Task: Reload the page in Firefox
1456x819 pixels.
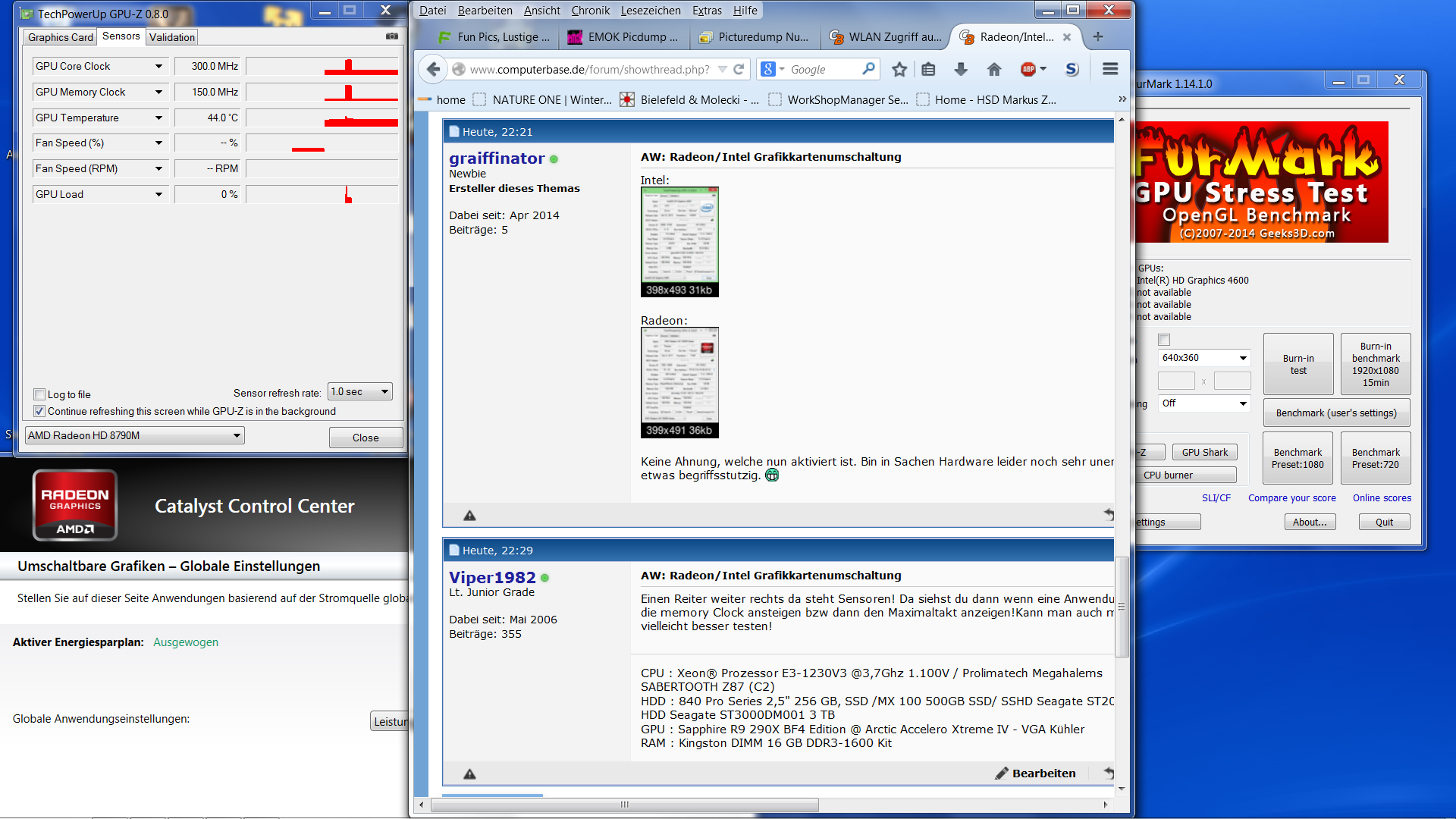Action: 739,69
